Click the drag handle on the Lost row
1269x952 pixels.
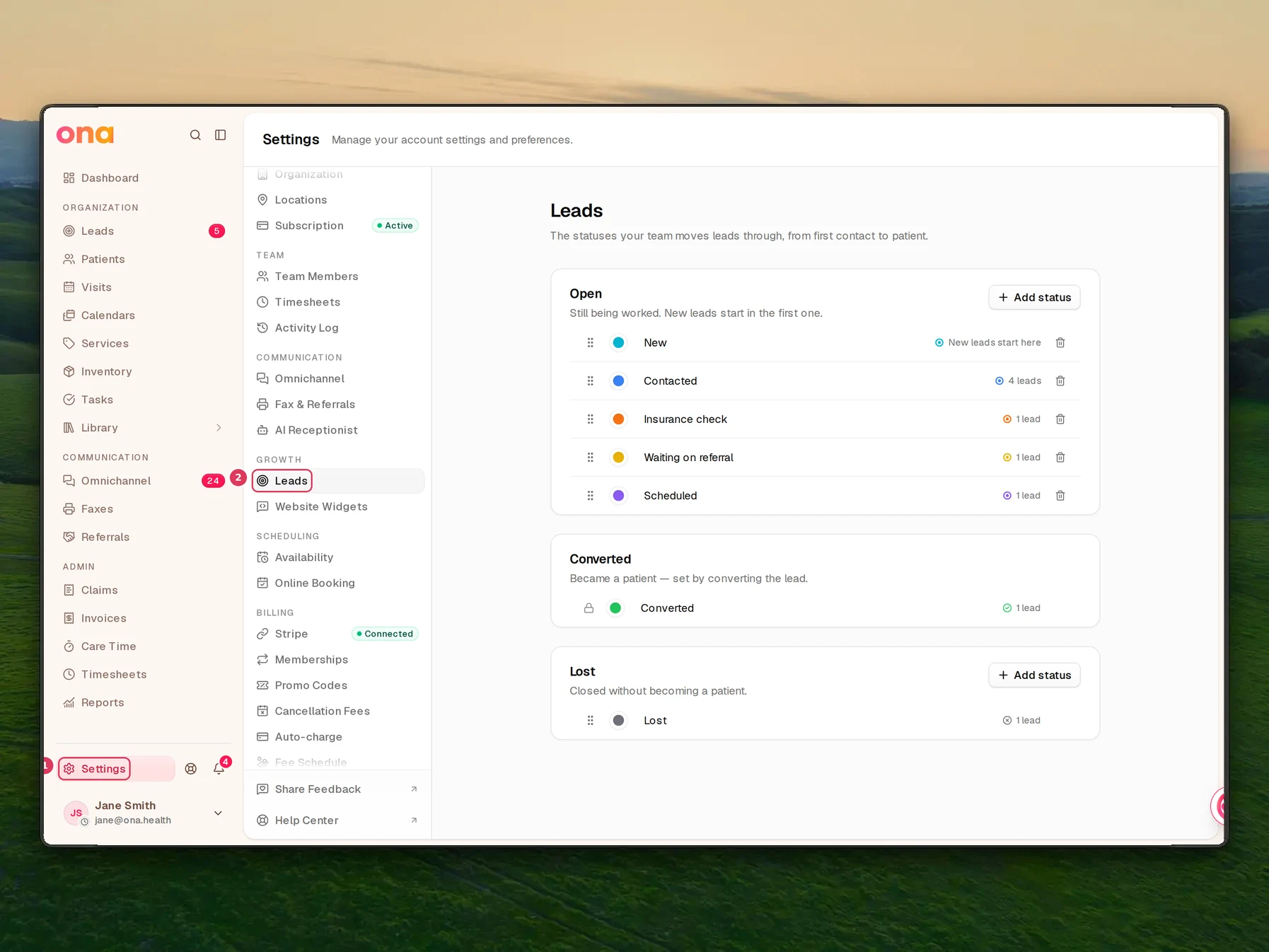(x=590, y=720)
